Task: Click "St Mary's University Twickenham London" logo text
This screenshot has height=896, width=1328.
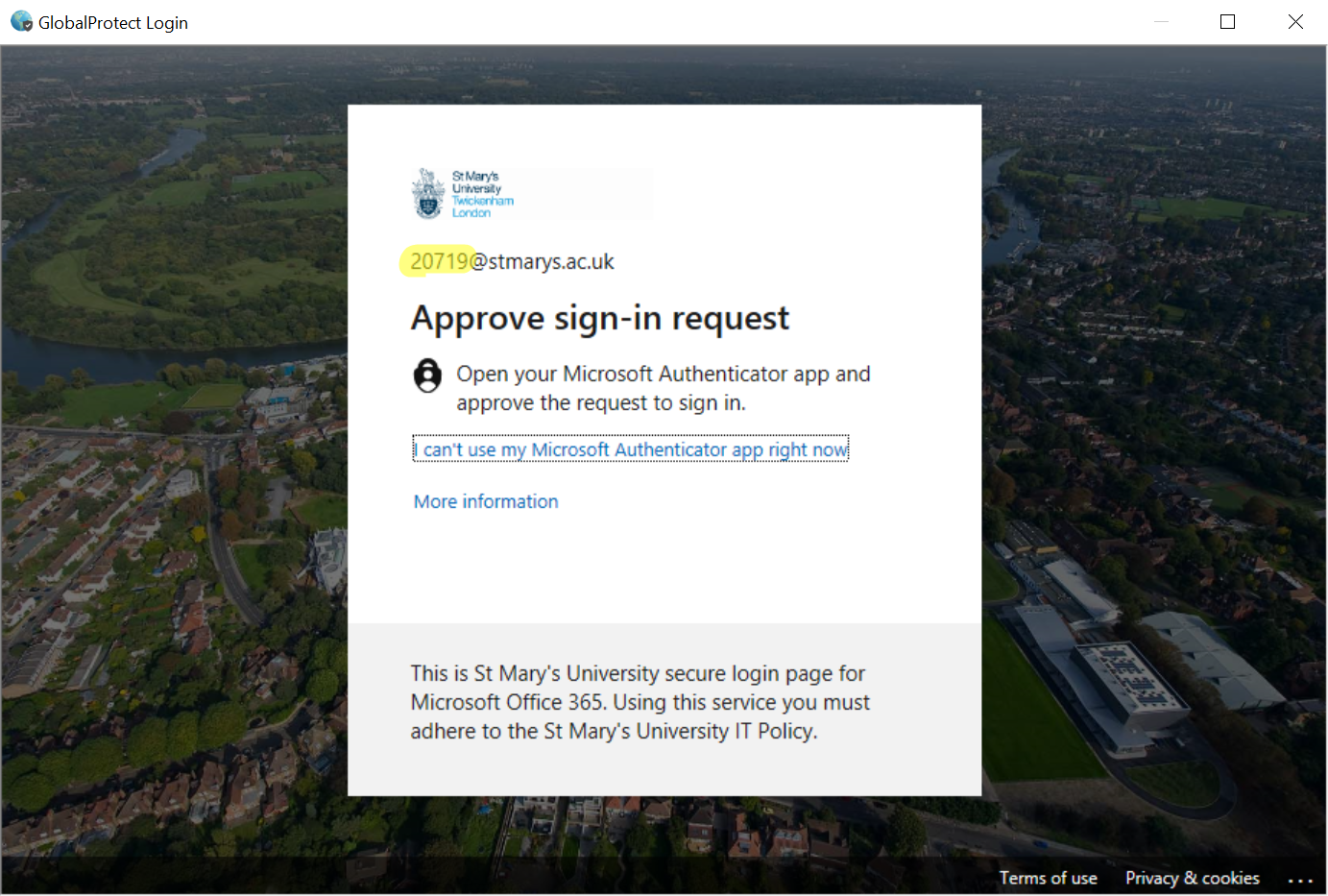Action: pos(483,194)
